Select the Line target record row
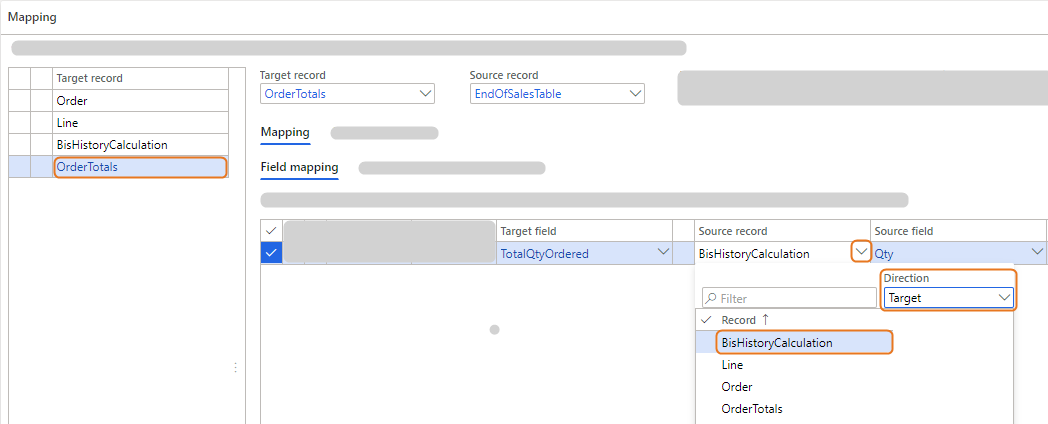Image resolution: width=1048 pixels, height=424 pixels. (x=140, y=123)
